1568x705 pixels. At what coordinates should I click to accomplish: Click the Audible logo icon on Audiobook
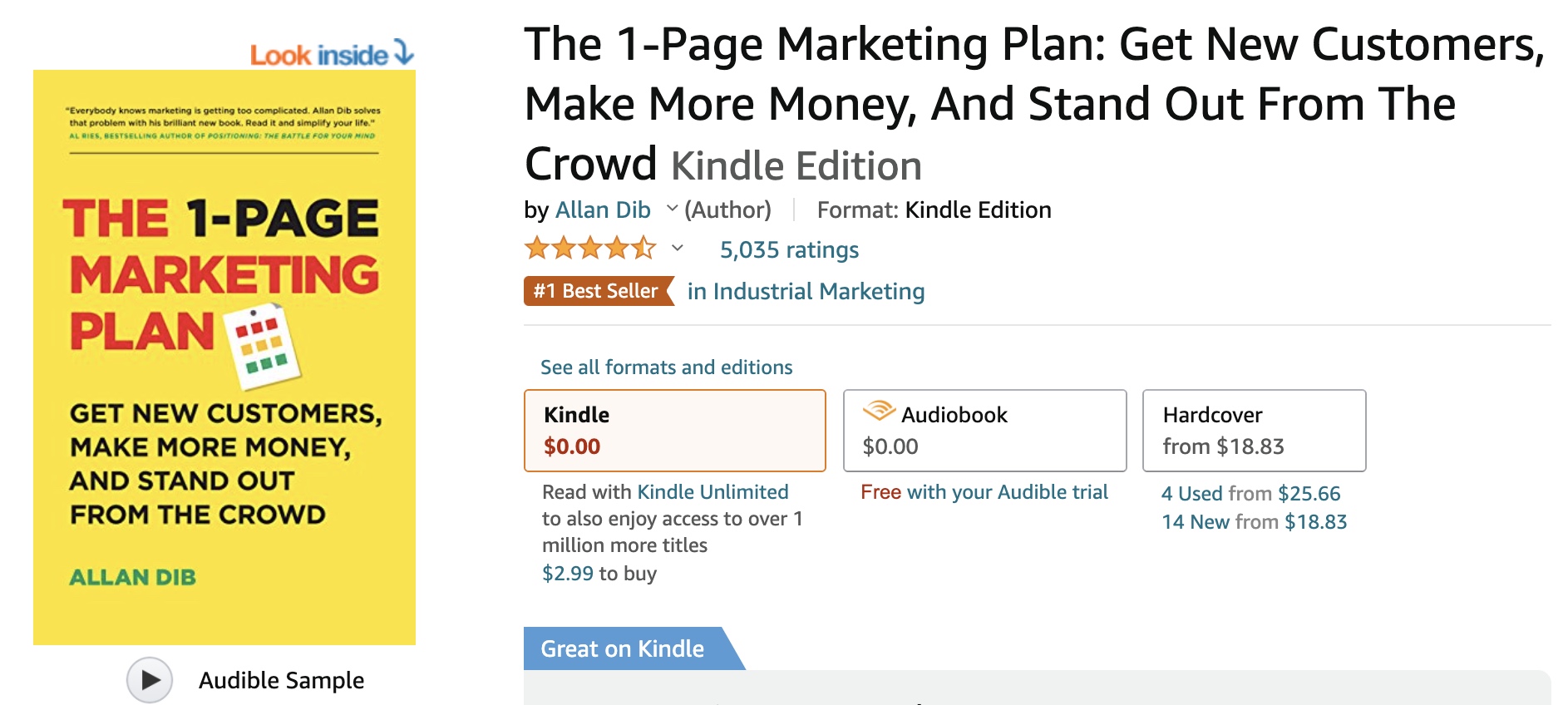(x=878, y=412)
